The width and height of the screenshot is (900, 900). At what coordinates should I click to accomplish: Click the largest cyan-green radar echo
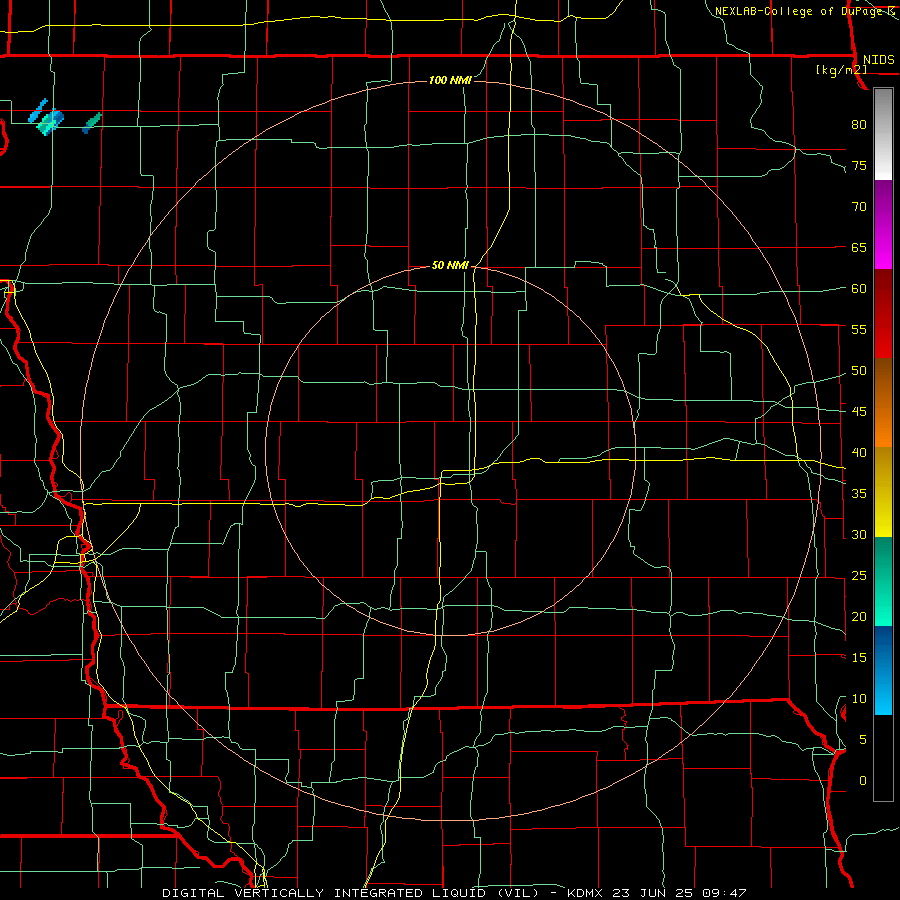(49, 121)
